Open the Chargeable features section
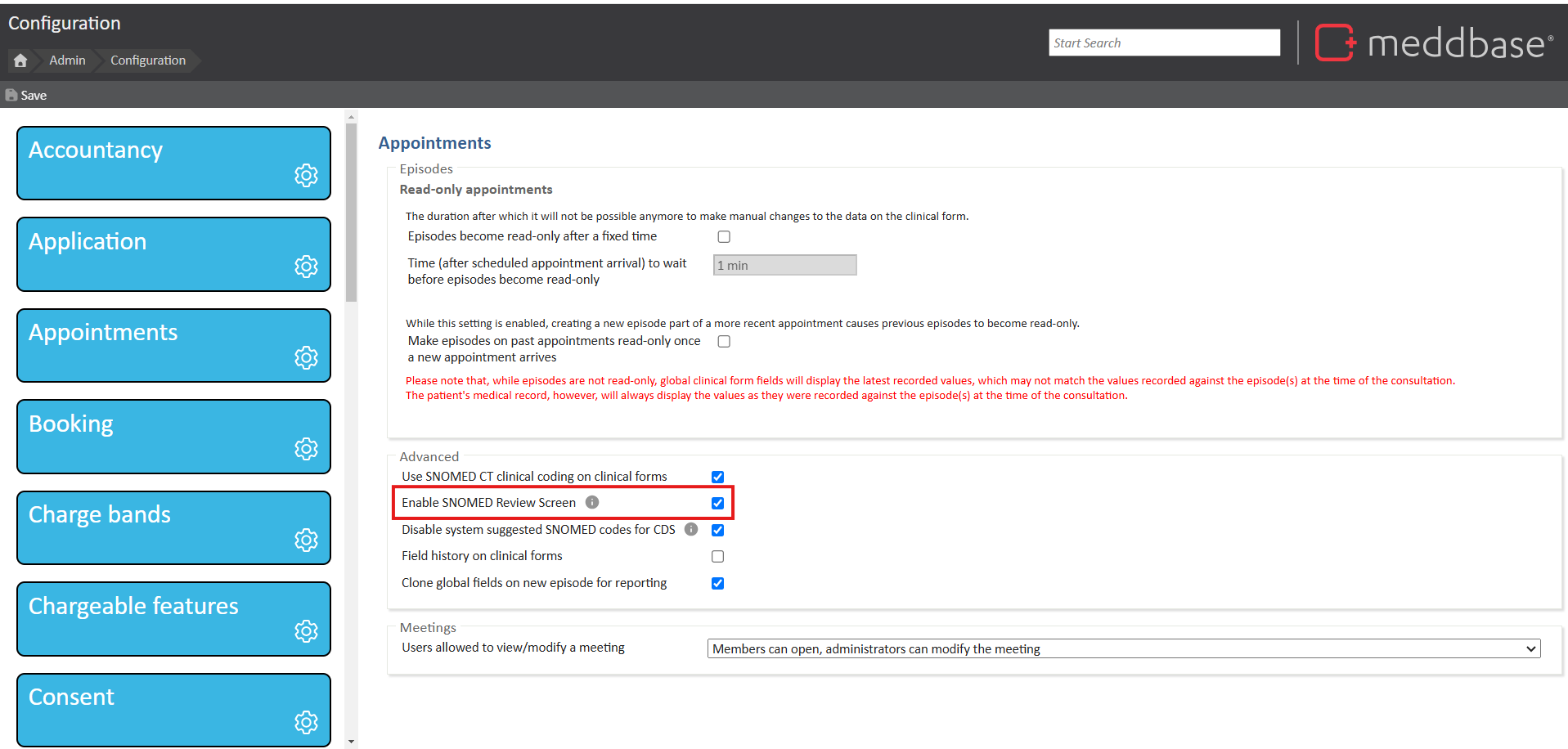1568x749 pixels. (173, 618)
